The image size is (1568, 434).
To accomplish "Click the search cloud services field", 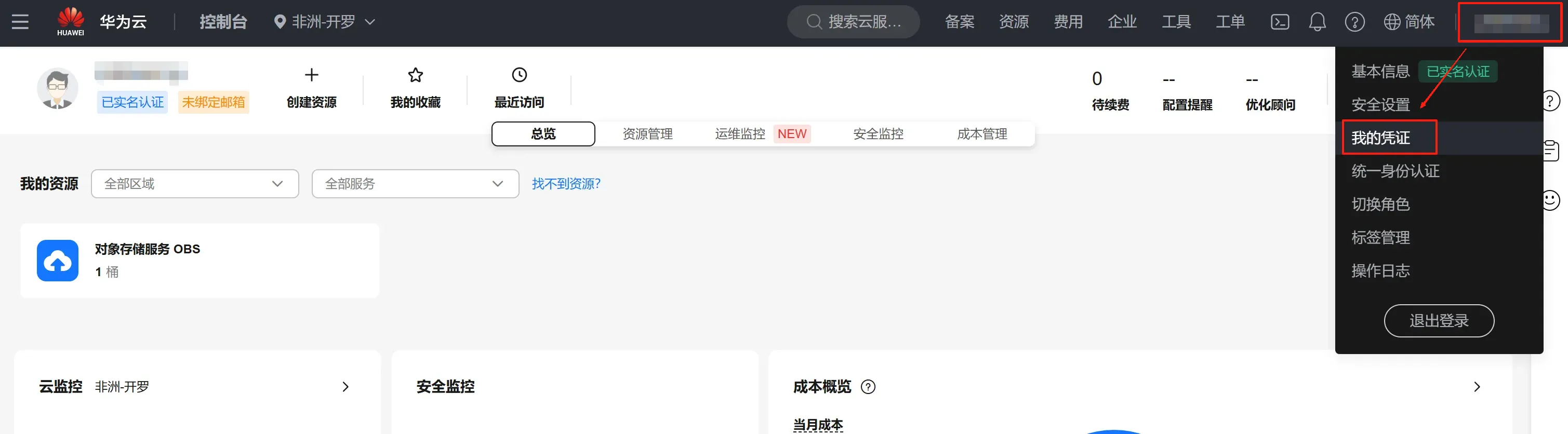I will click(854, 22).
